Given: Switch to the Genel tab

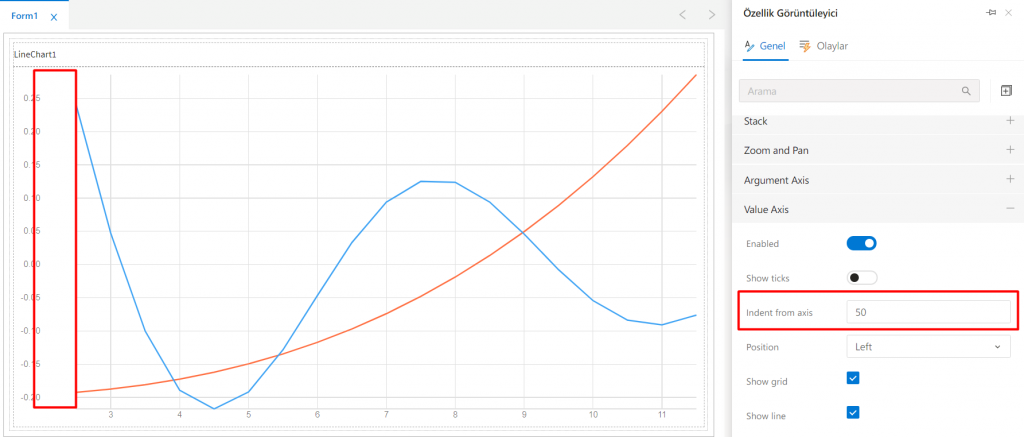Looking at the screenshot, I should tap(767, 46).
